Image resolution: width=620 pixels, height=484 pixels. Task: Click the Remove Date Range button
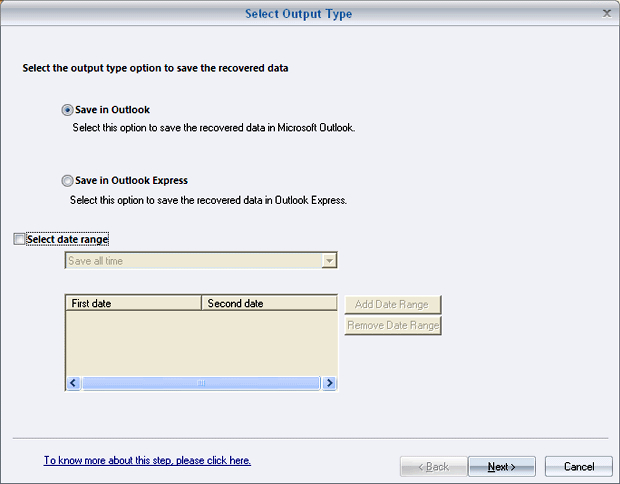click(393, 325)
